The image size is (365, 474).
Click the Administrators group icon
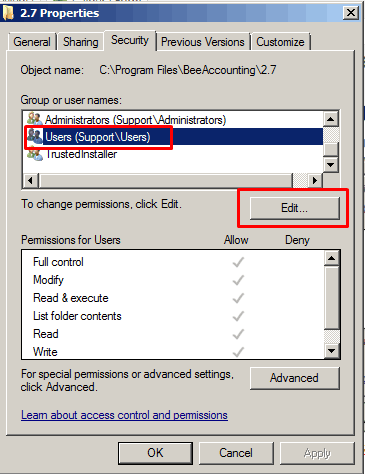(x=35, y=119)
